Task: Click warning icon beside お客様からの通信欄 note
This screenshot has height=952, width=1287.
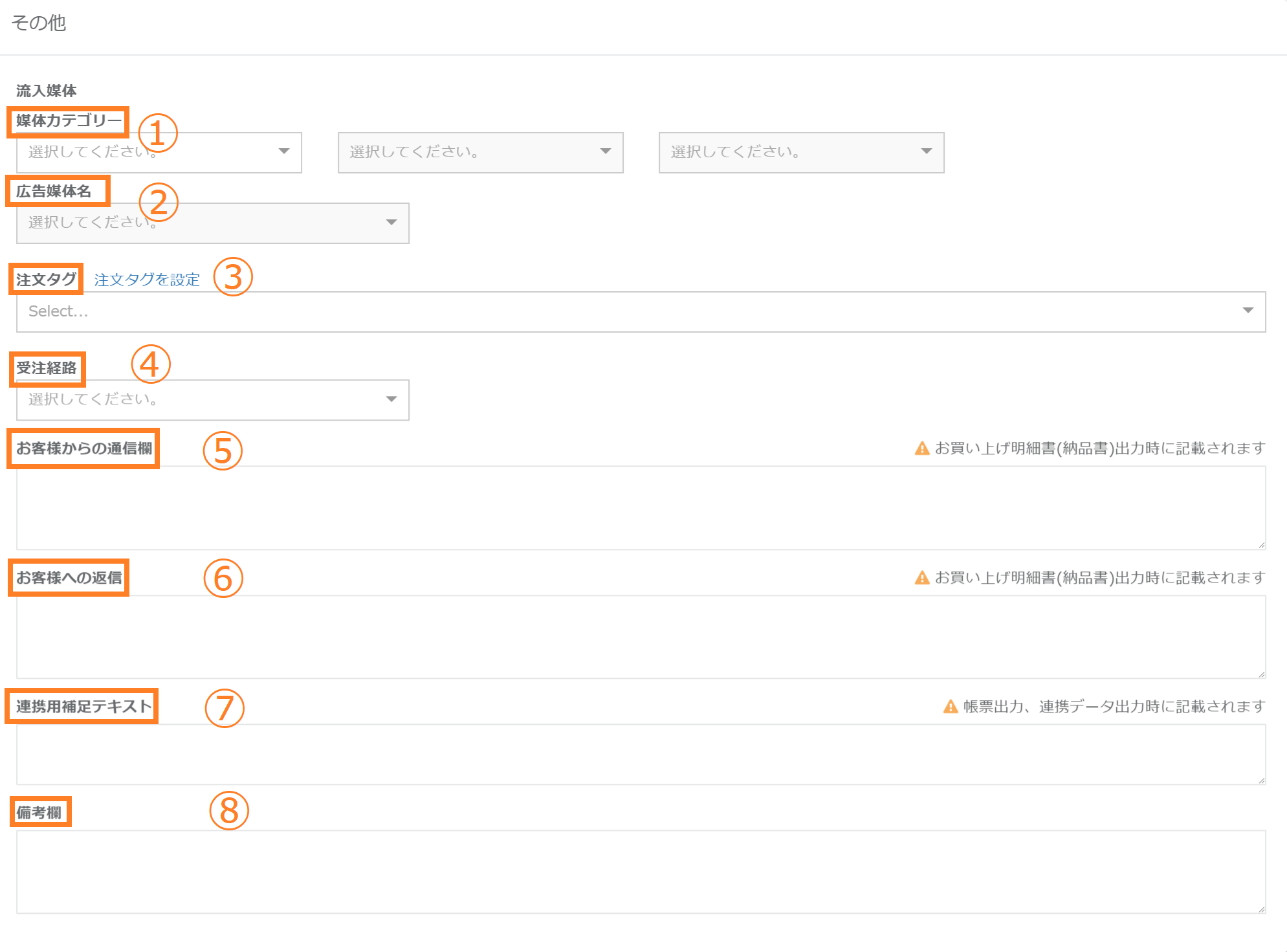Action: click(922, 448)
